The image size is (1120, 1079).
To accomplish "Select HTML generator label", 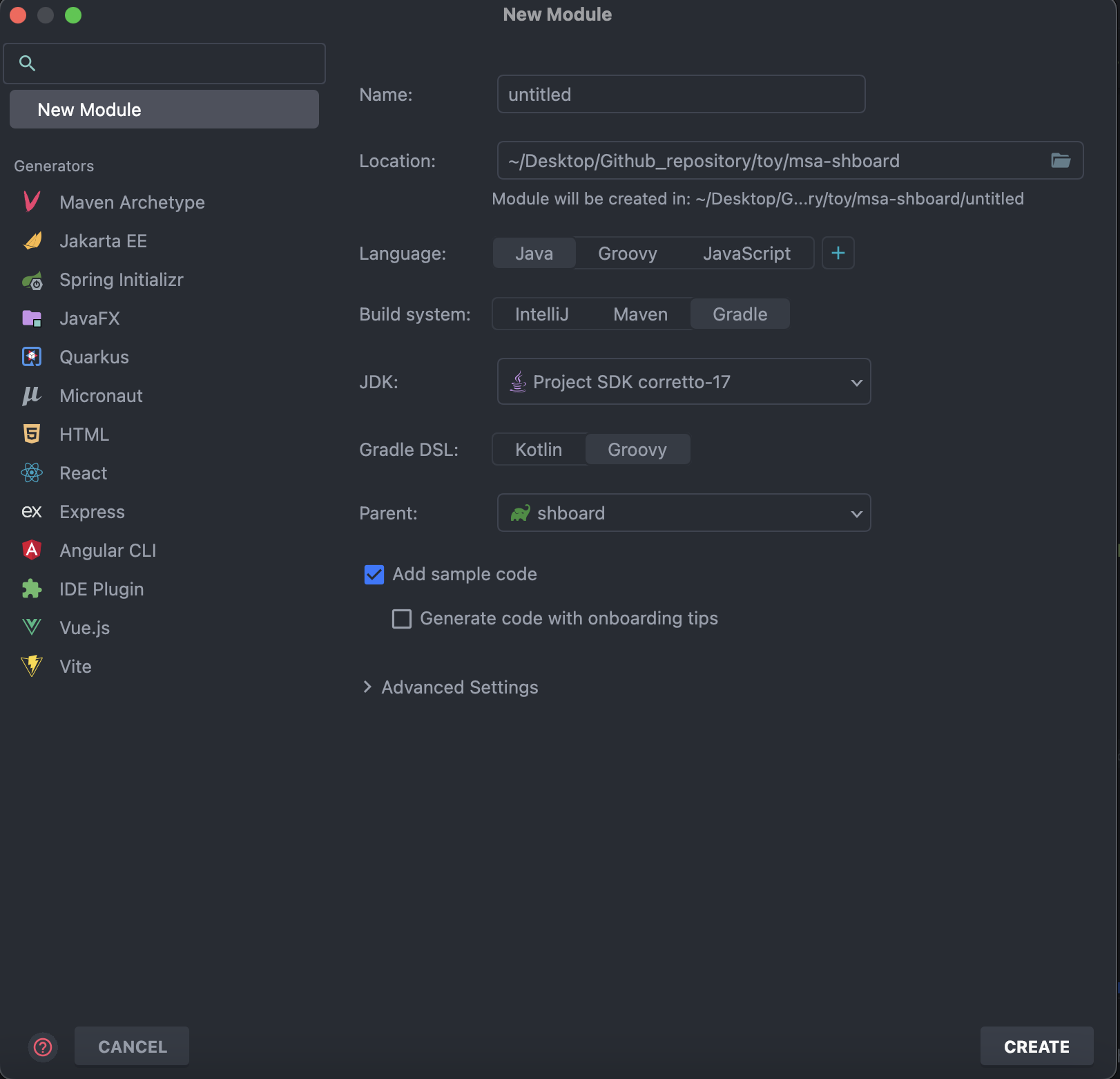I will pos(84,435).
